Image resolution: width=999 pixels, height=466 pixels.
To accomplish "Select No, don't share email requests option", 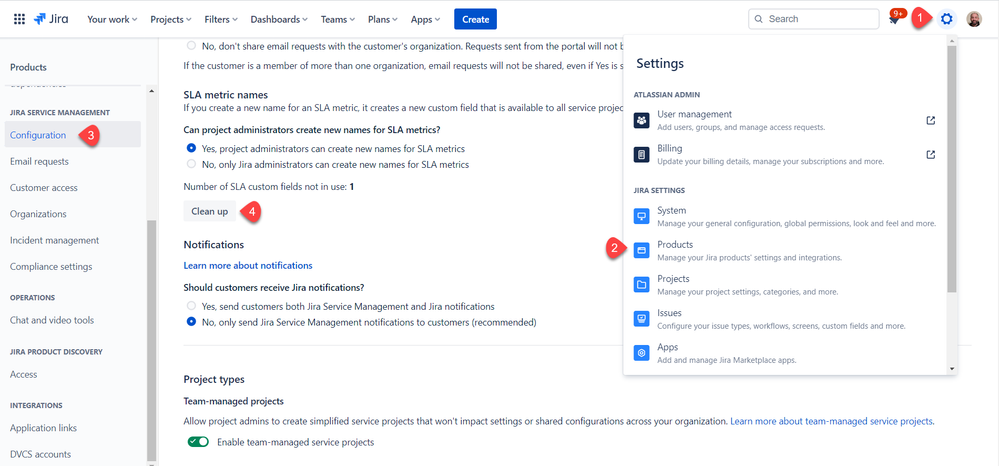I will click(x=191, y=46).
